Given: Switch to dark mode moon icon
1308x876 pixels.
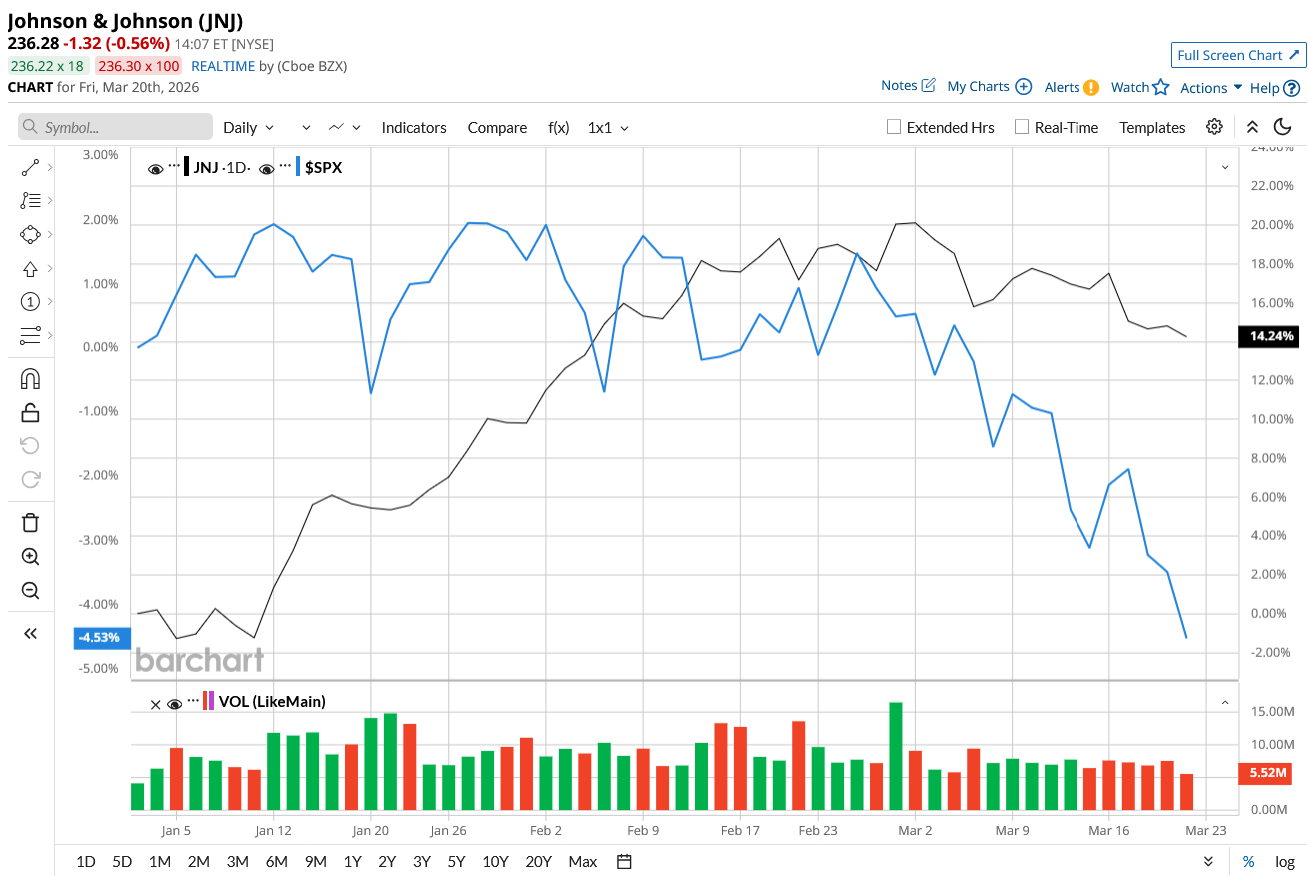Looking at the screenshot, I should [x=1282, y=127].
